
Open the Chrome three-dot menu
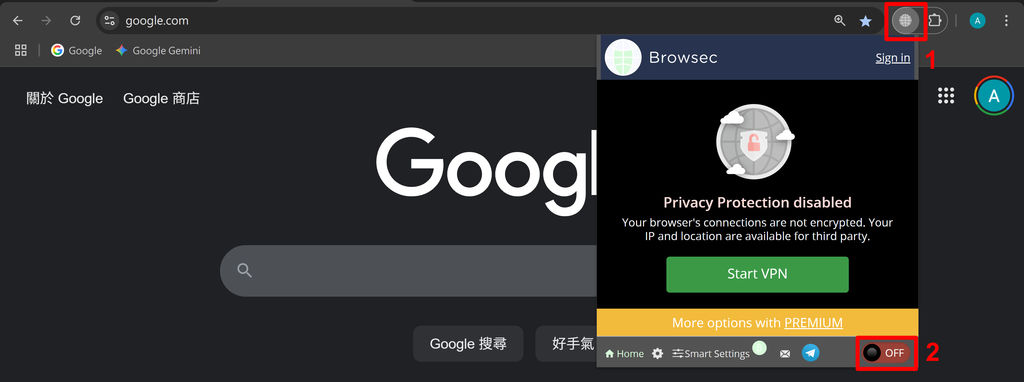pos(1006,21)
